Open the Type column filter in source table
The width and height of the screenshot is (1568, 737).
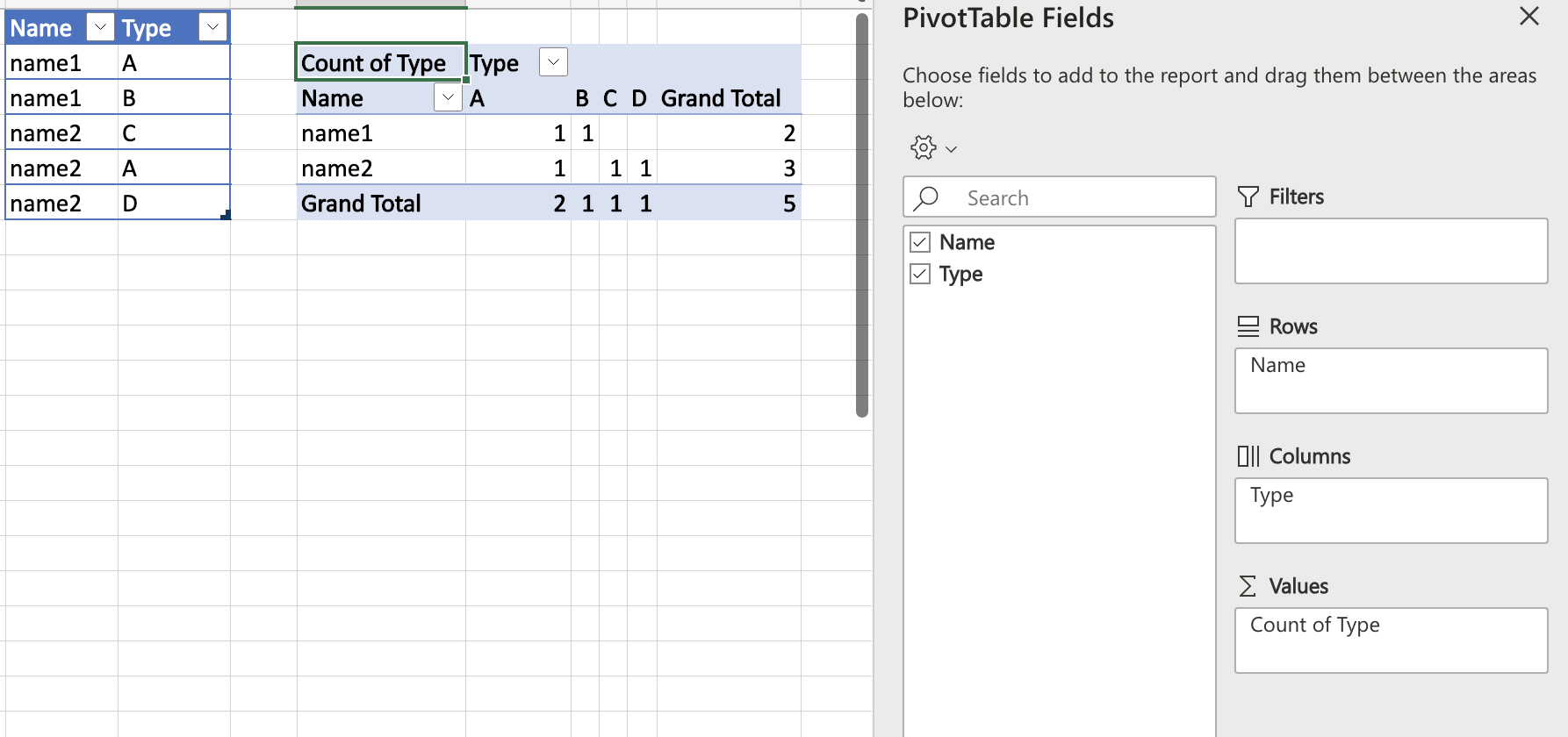(212, 27)
